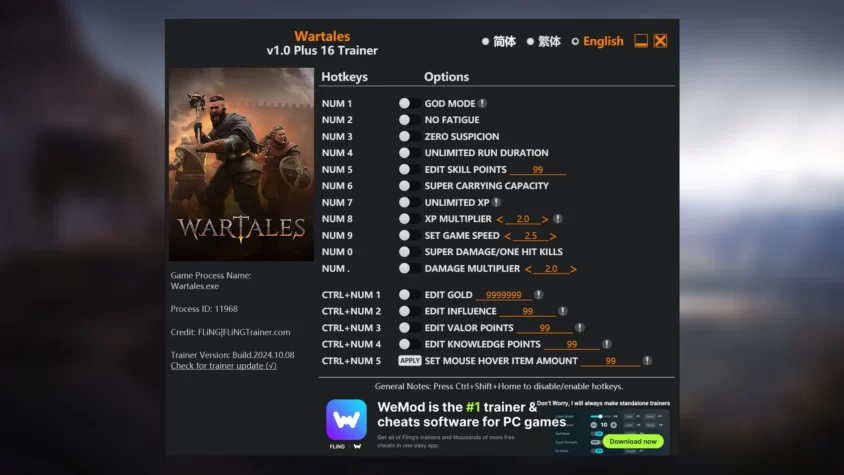844x475 pixels.
Task: Click the Hotkeys column header
Action: [344, 76]
